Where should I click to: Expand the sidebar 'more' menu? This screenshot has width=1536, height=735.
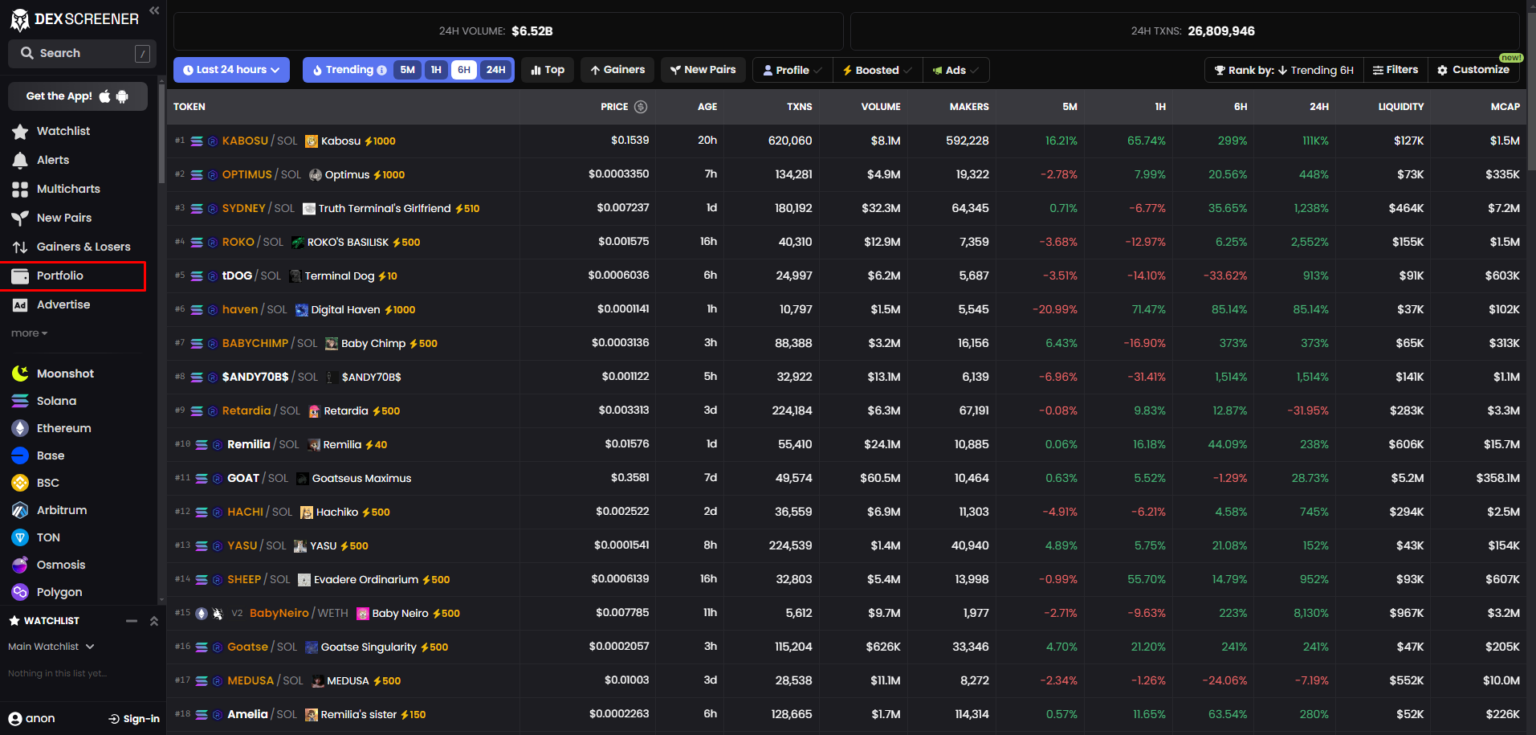tap(30, 333)
